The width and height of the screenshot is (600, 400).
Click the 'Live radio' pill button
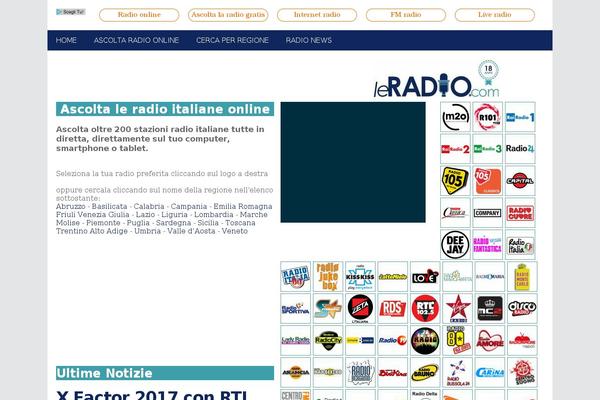pyautogui.click(x=495, y=15)
